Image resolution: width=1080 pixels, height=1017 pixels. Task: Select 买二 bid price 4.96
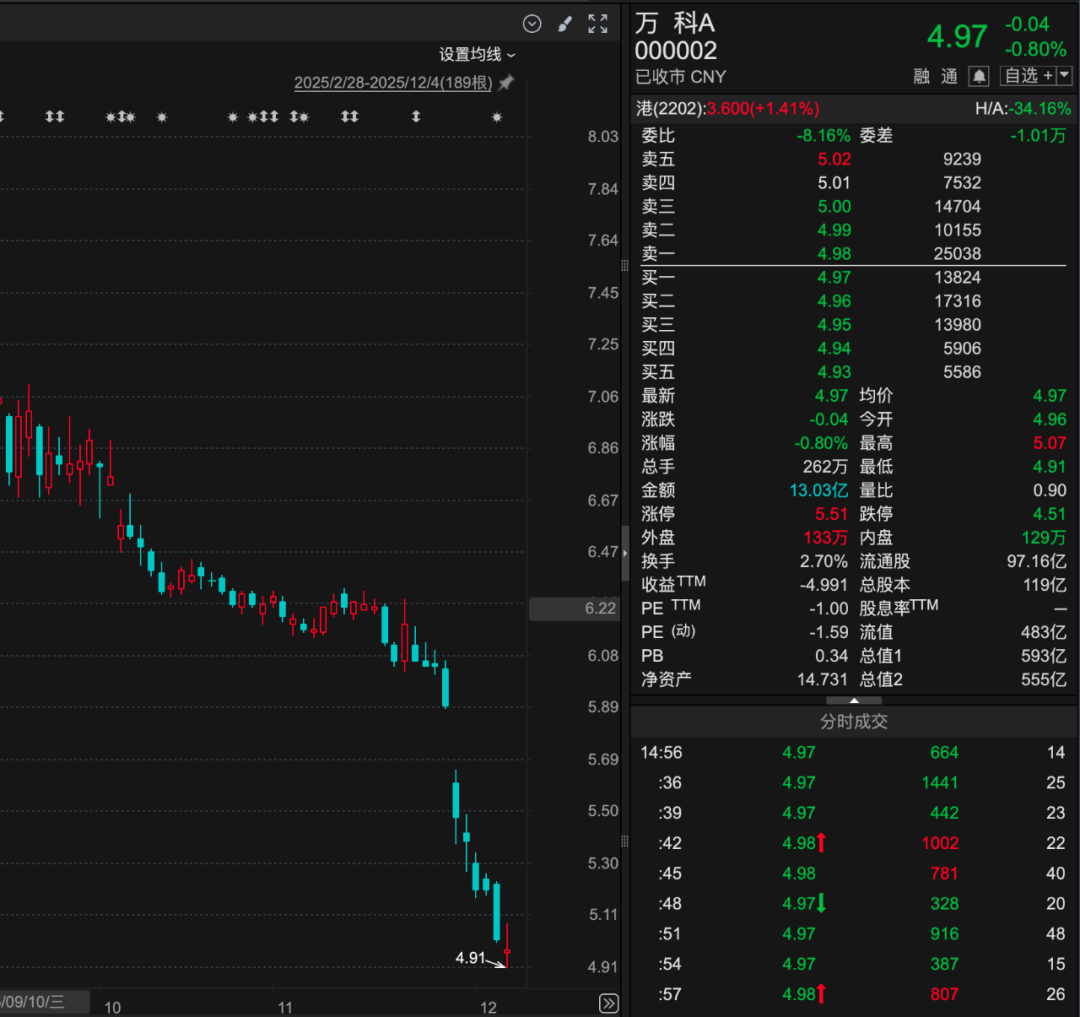point(834,302)
